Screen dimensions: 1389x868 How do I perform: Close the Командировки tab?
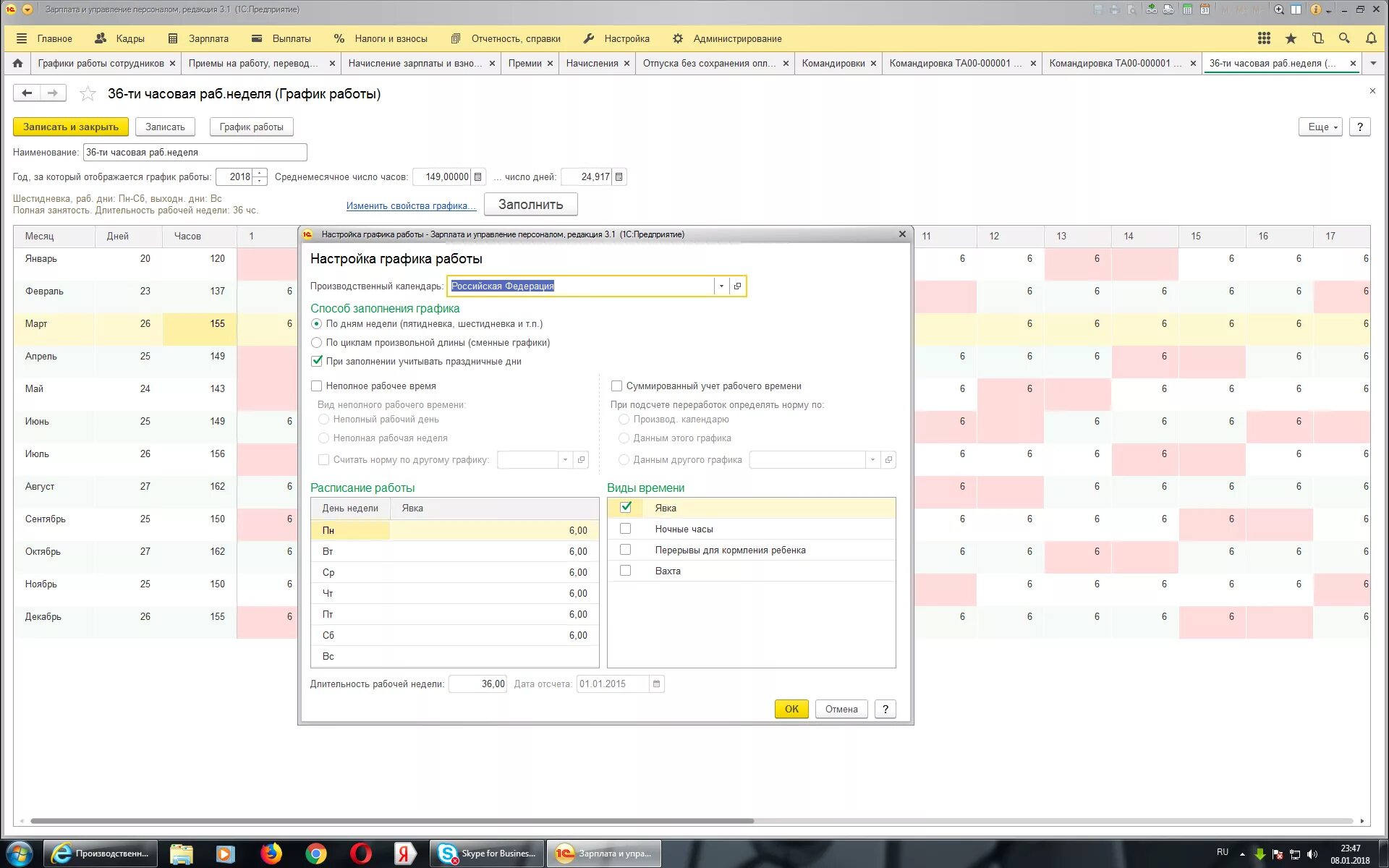[873, 63]
